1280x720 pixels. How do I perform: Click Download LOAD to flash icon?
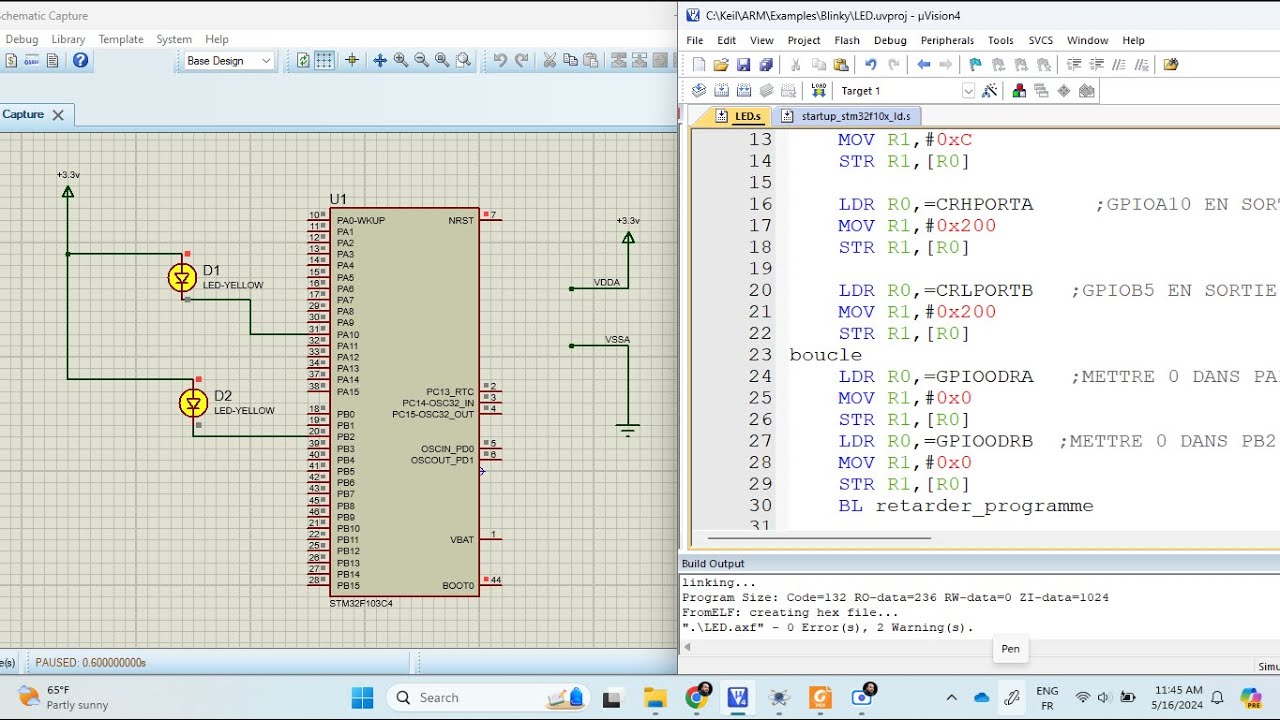819,91
